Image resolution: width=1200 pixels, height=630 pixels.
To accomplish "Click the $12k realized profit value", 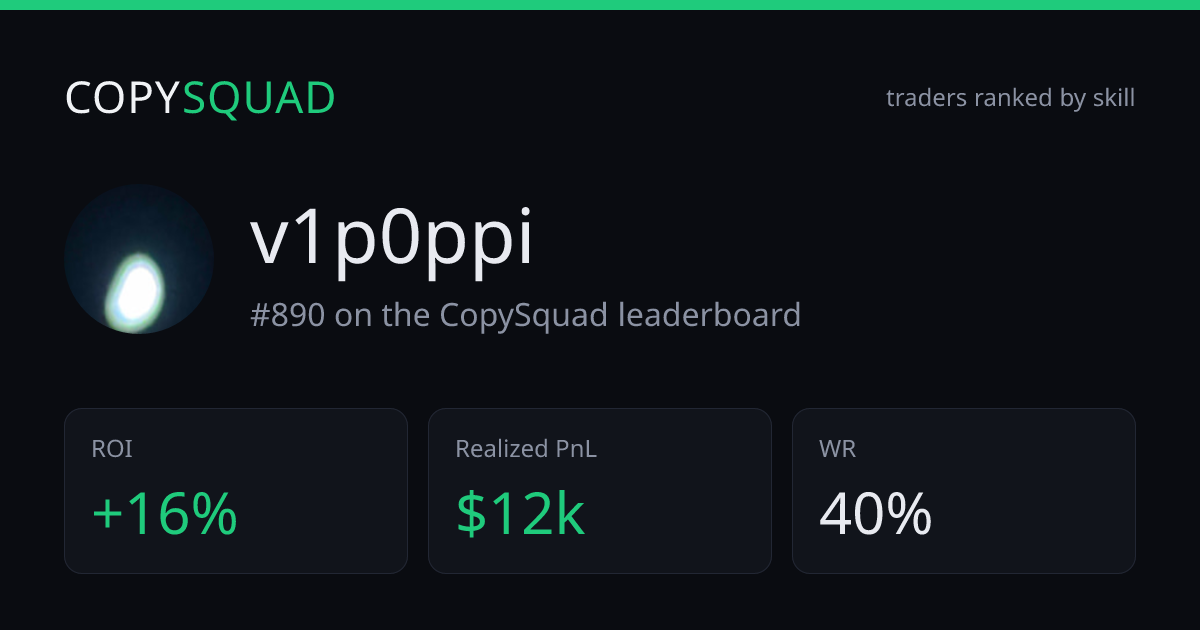I will [x=520, y=514].
